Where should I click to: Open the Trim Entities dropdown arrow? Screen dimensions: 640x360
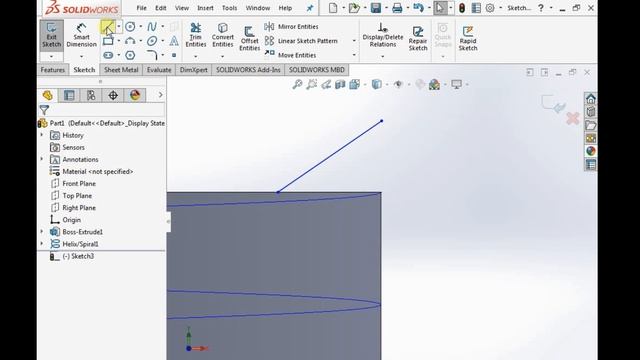coord(196,56)
